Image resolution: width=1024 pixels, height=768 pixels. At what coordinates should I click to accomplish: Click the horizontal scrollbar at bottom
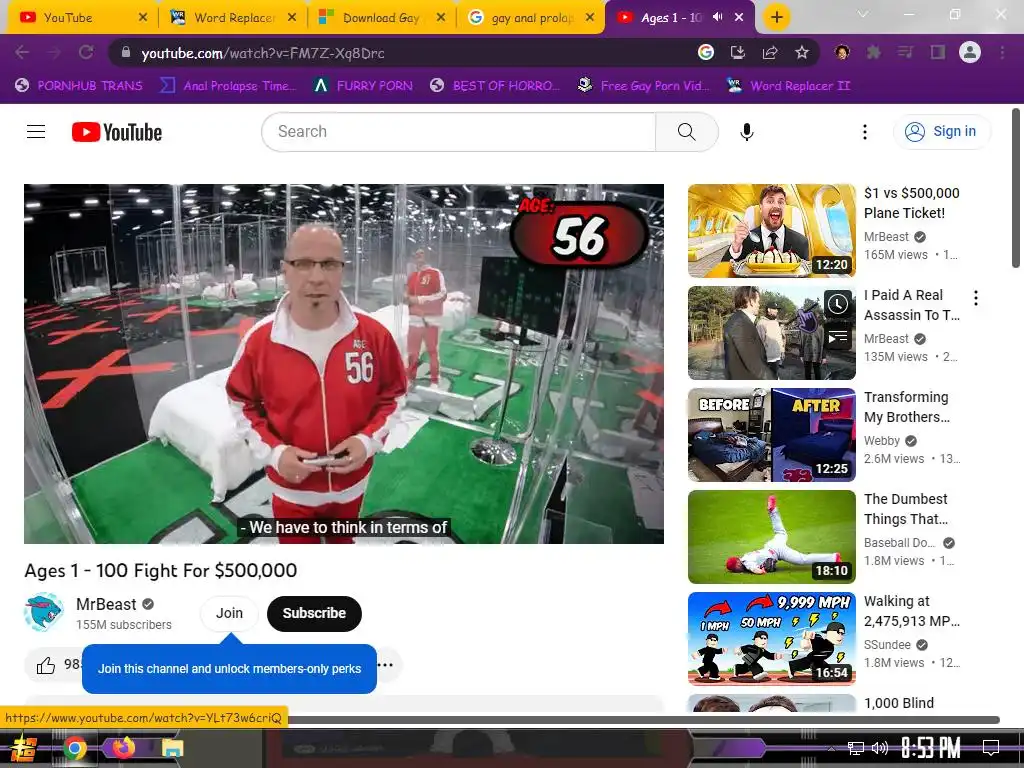pyautogui.click(x=643, y=720)
